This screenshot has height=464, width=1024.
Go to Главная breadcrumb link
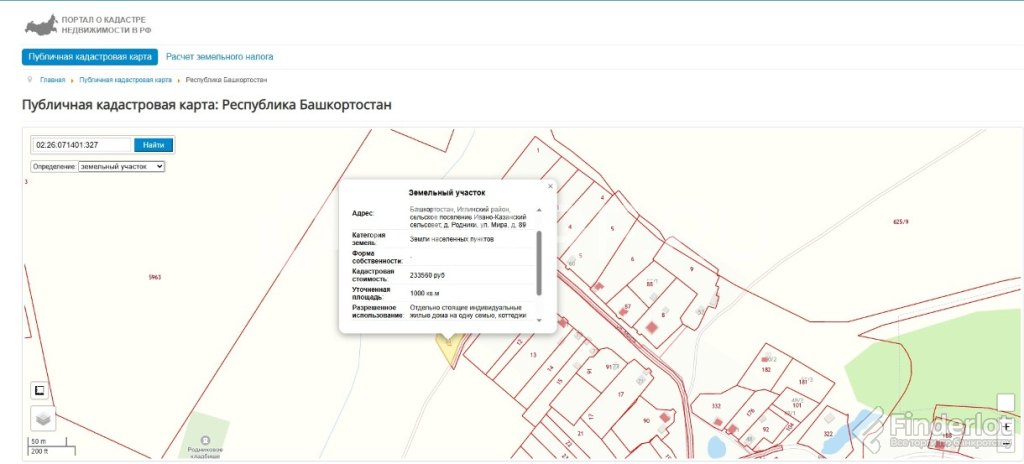coord(53,79)
